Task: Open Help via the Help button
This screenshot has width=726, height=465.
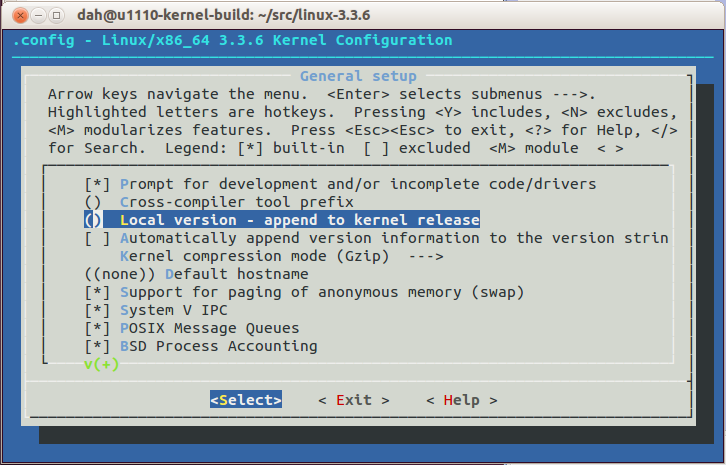Action: pos(461,400)
